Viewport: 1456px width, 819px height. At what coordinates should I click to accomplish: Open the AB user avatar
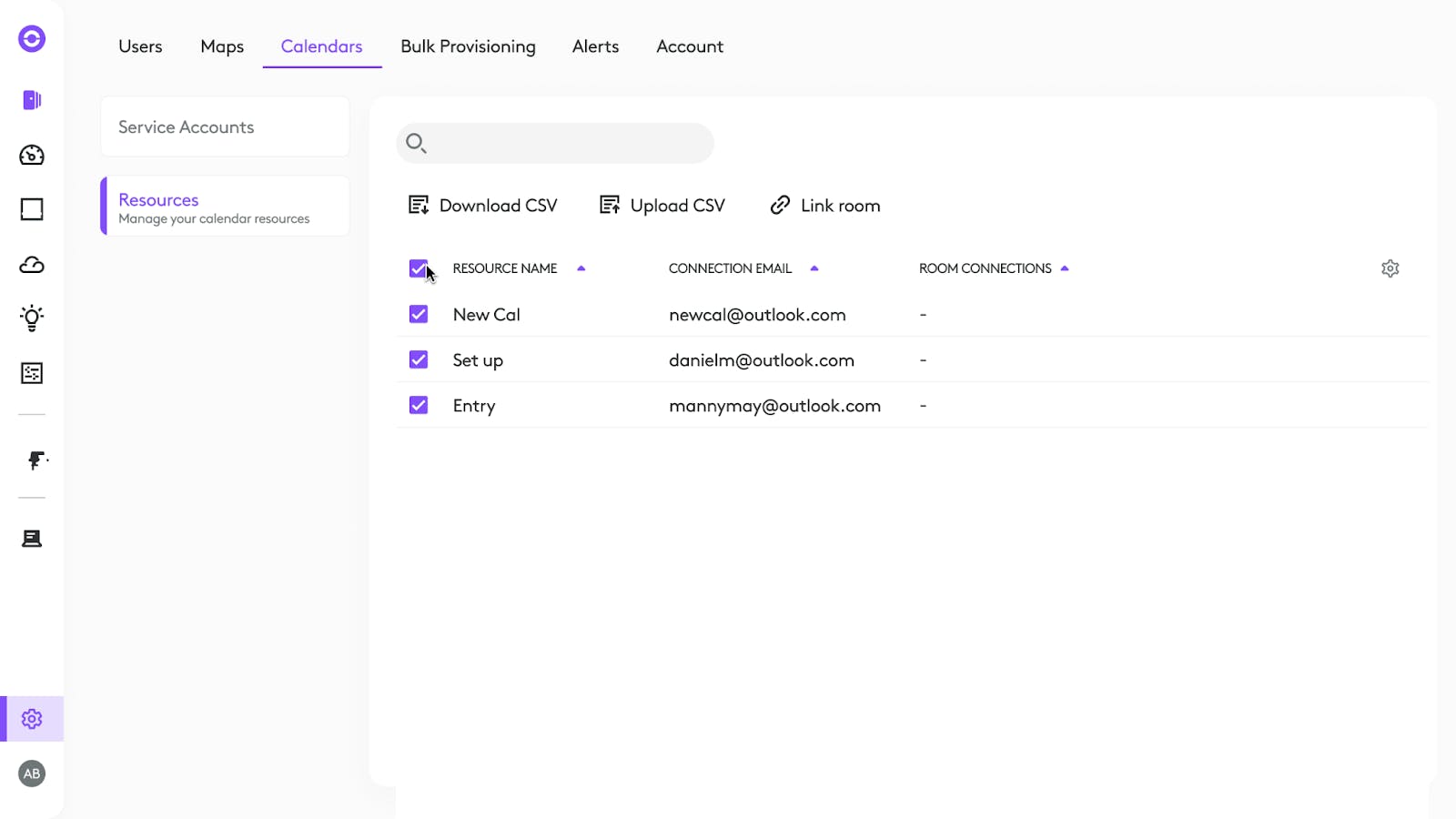32,773
